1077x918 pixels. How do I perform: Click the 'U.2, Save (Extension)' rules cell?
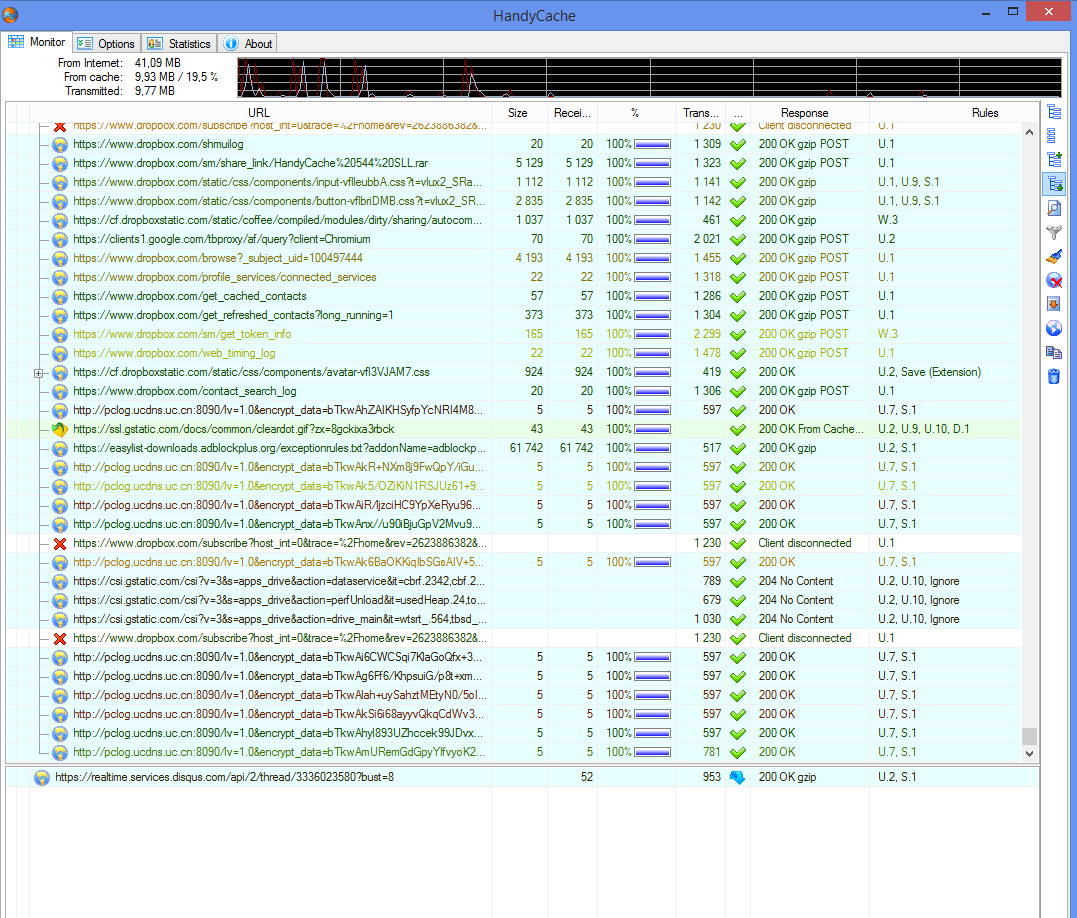[929, 371]
